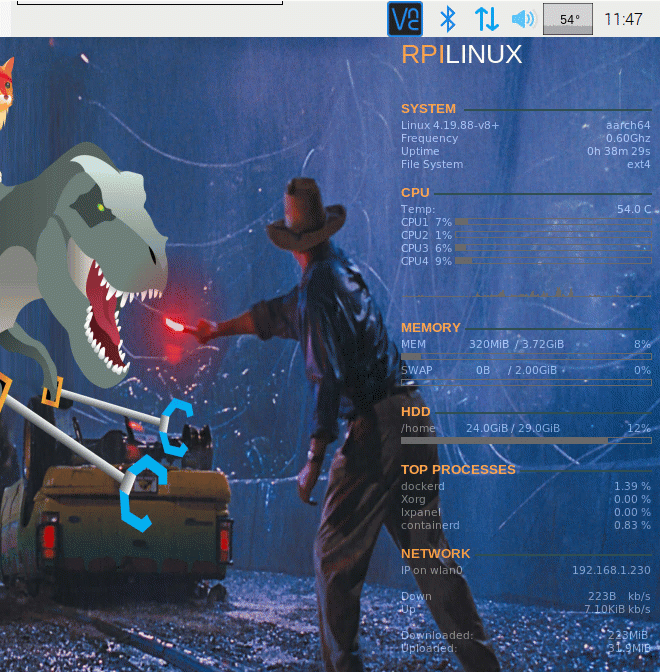Viewport: 660px width, 672px height.
Task: Click the Up 7.10KiB kb/s value
Action: click(617, 609)
